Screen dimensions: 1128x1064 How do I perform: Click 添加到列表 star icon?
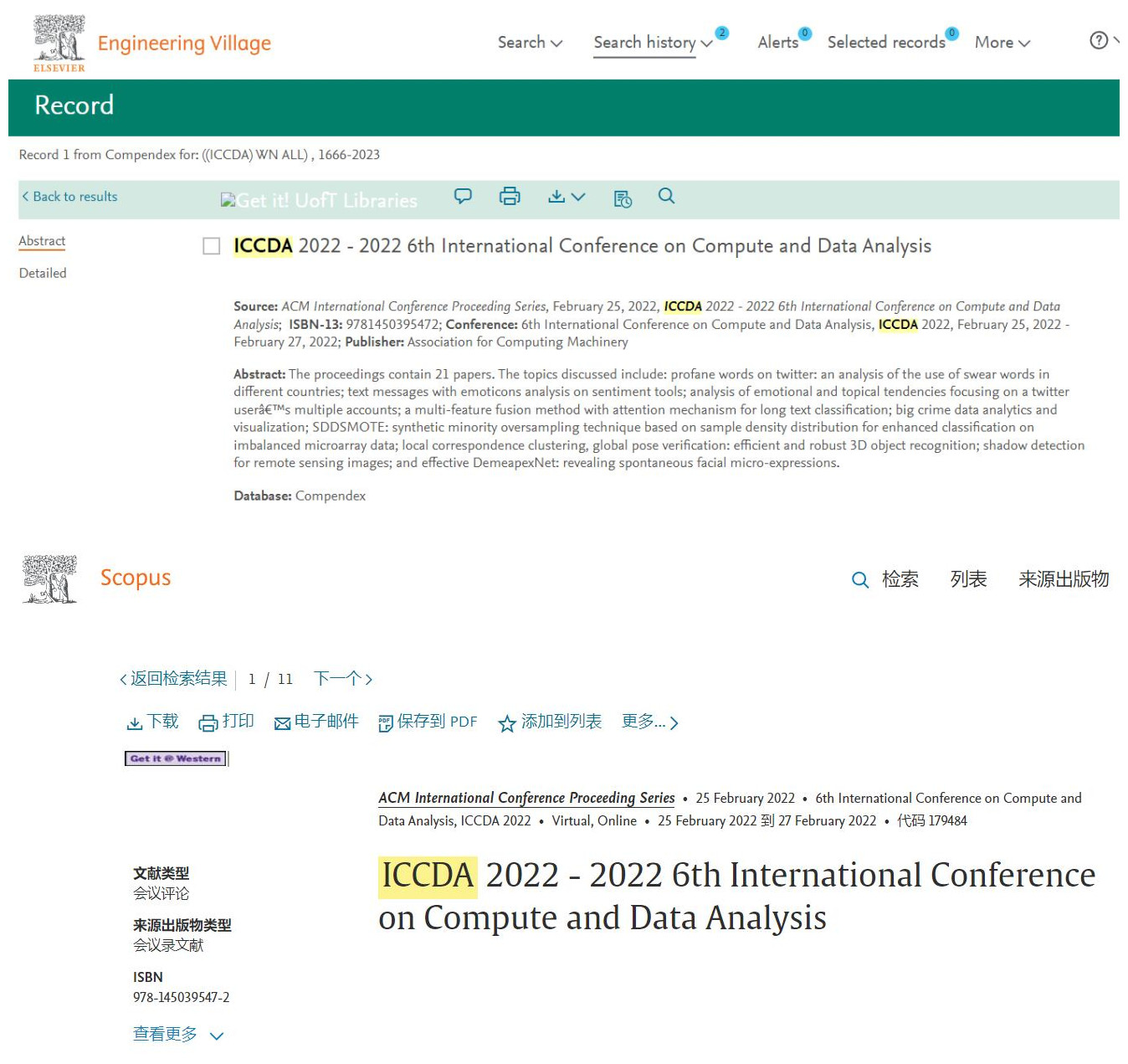pyautogui.click(x=507, y=723)
